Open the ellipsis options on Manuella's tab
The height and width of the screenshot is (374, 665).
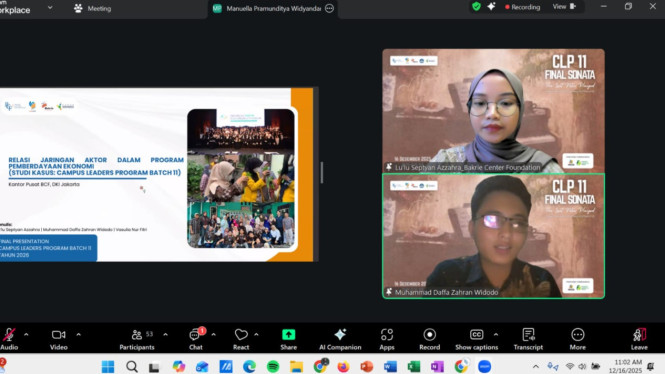click(330, 8)
